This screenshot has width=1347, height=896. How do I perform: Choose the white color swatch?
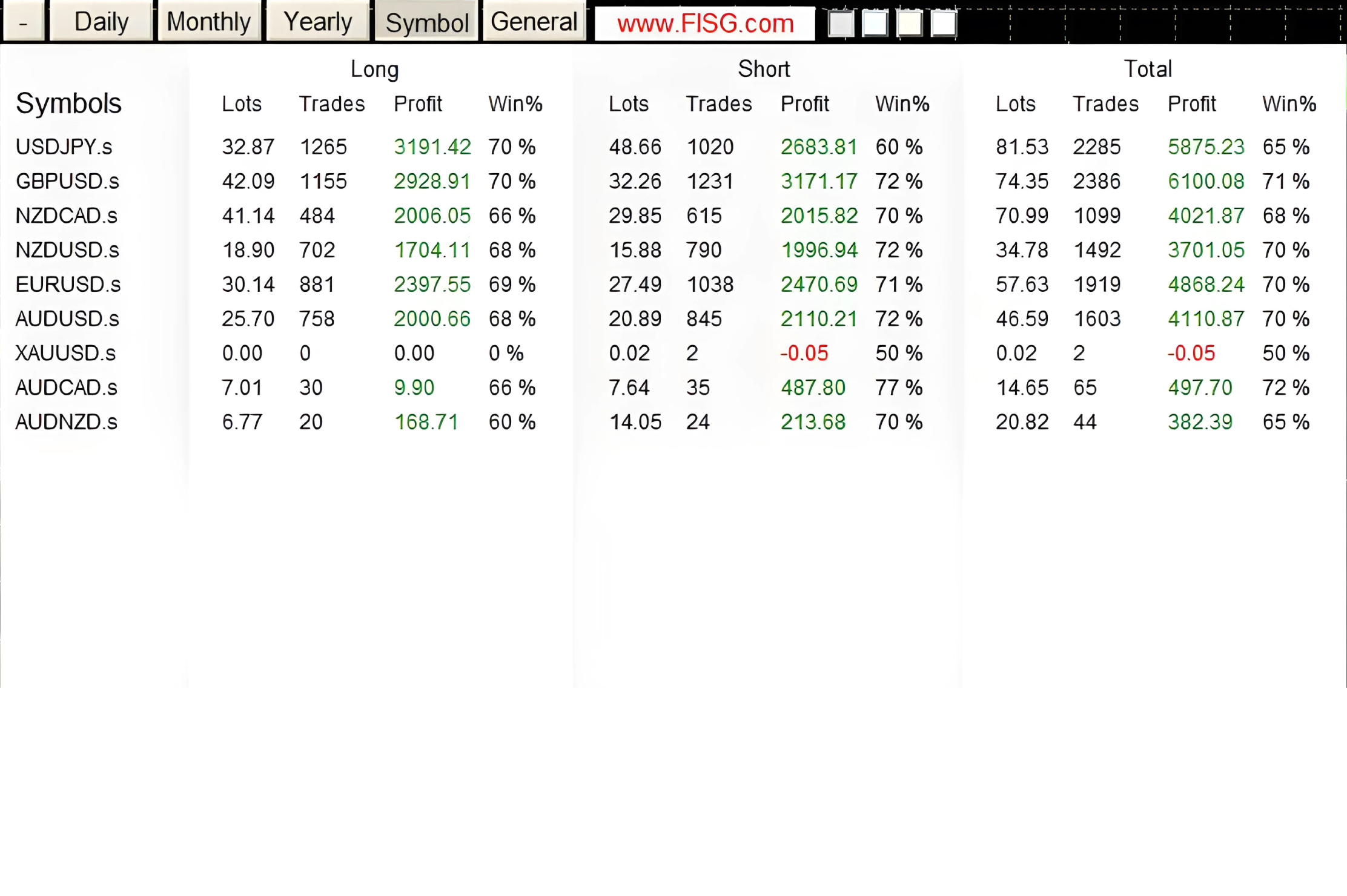tap(944, 24)
